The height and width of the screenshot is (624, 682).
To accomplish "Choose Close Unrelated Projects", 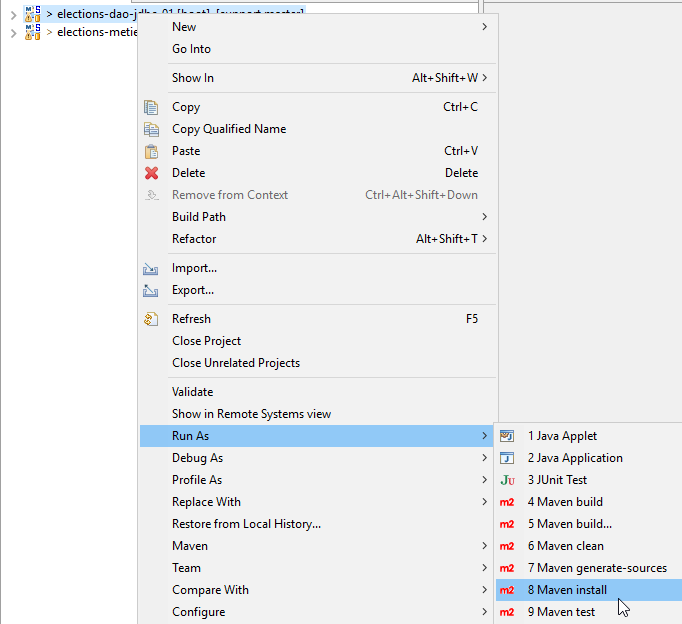I will click(236, 363).
